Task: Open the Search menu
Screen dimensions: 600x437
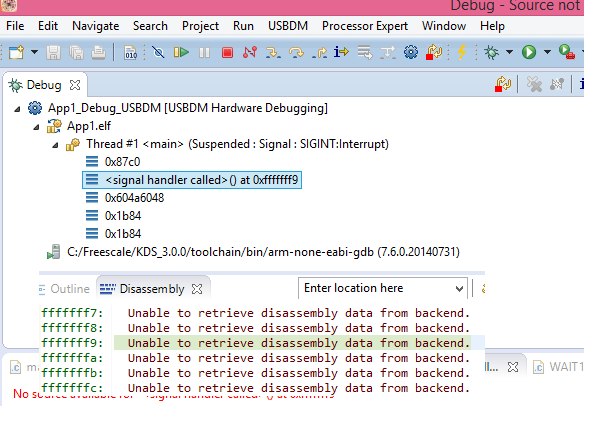Action: click(150, 26)
